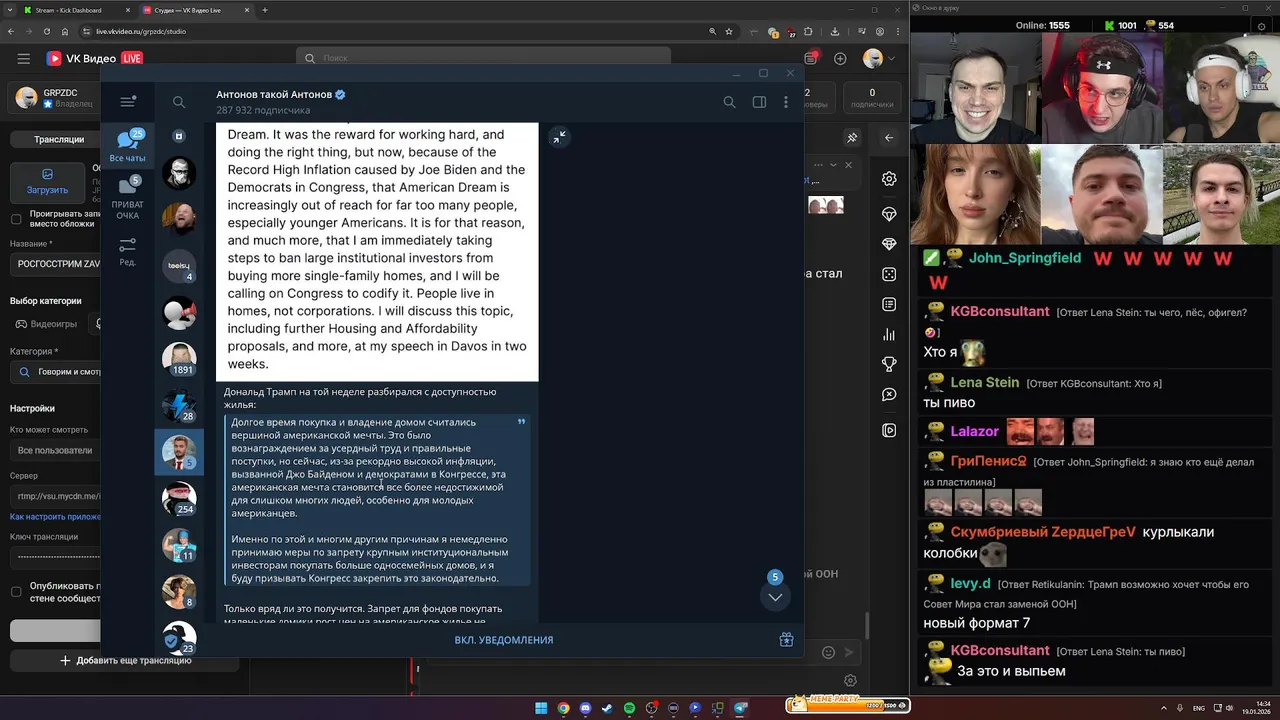1280x720 pixels.
Task: Open a new browser tab
Action: (x=265, y=10)
